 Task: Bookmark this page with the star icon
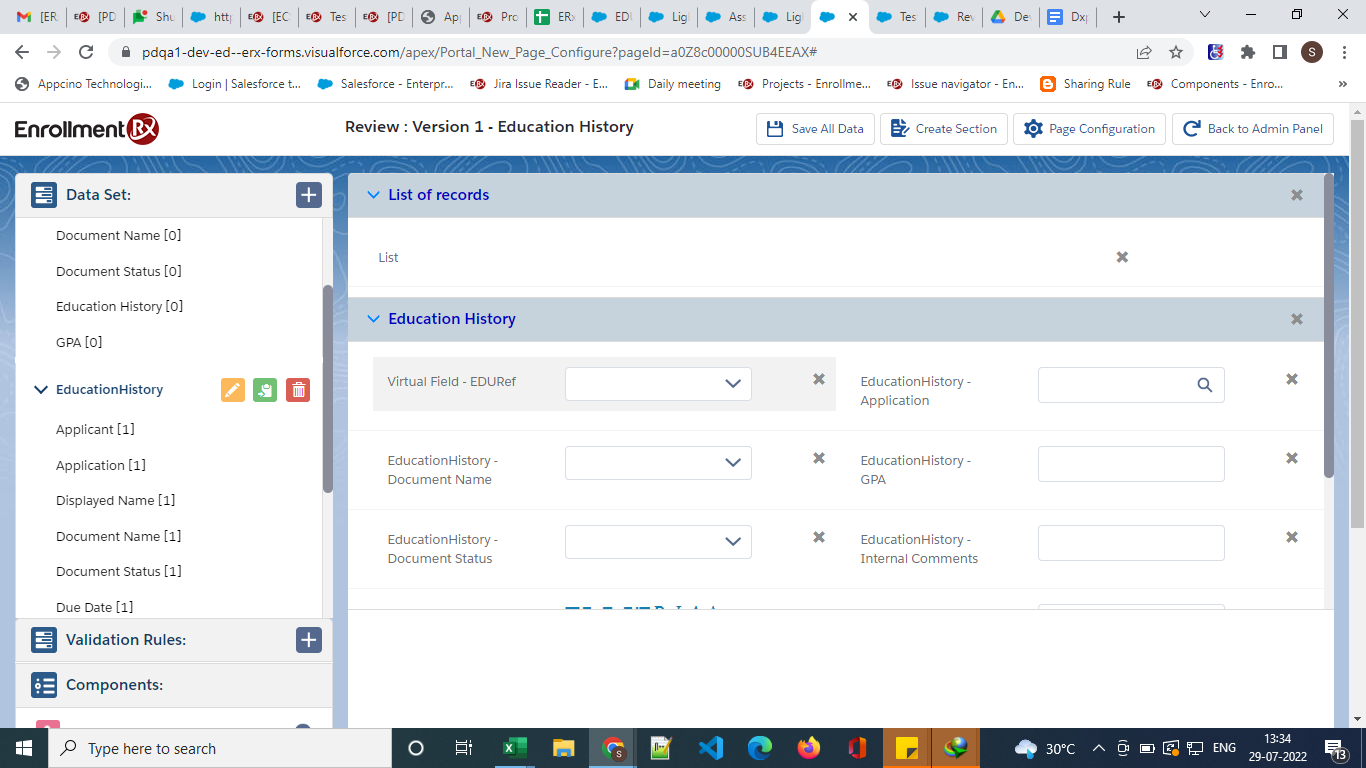[1176, 52]
